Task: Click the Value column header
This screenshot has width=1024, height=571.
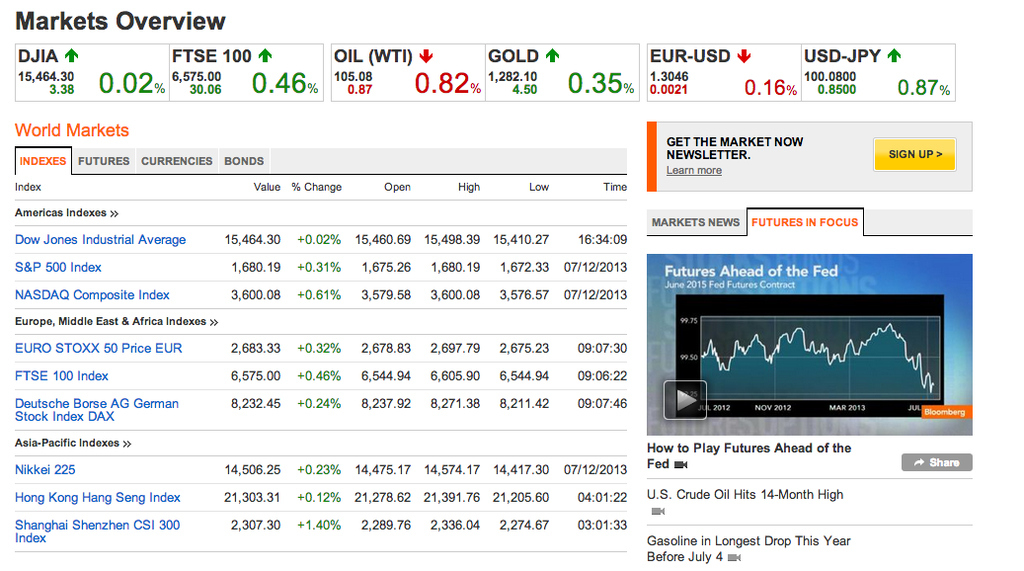Action: click(267, 187)
